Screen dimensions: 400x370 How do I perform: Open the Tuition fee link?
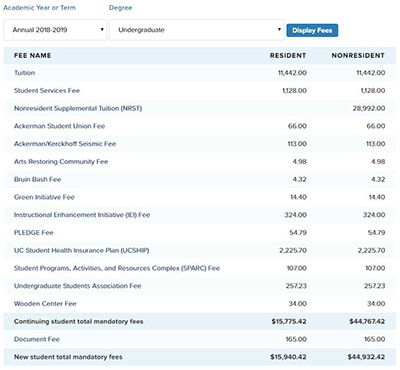24,73
